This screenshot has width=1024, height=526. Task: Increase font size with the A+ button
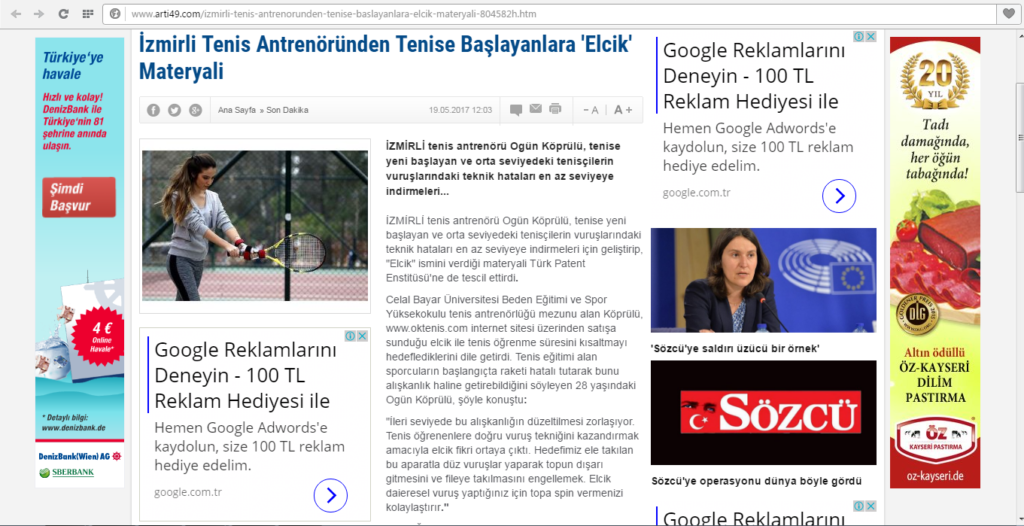[x=623, y=110]
